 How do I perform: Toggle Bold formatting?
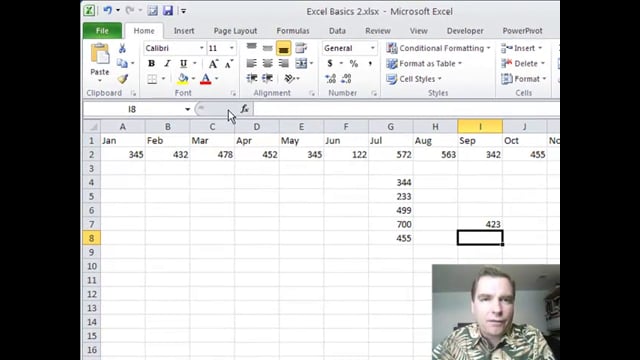151,64
